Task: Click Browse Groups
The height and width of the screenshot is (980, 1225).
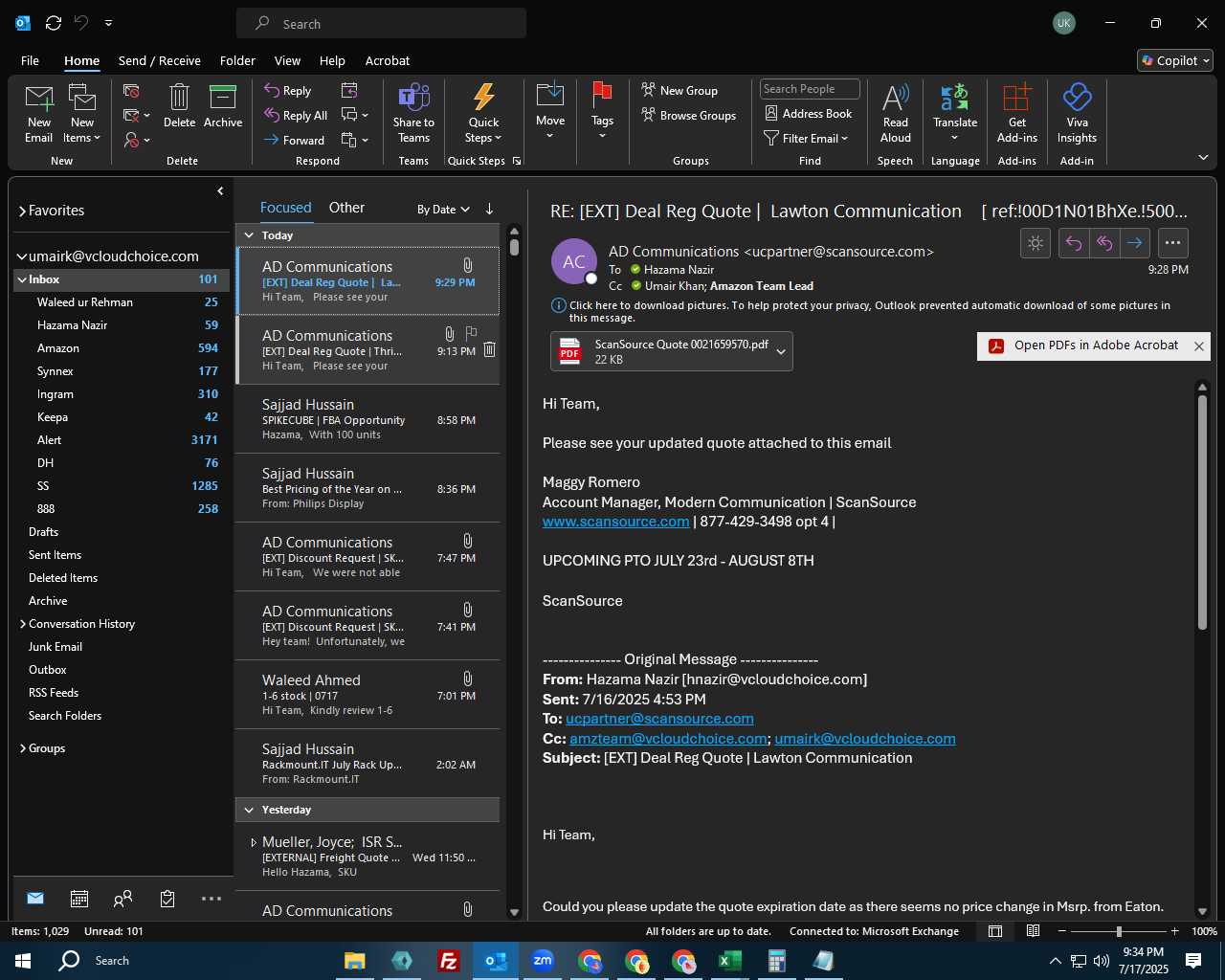Action: pos(689,115)
